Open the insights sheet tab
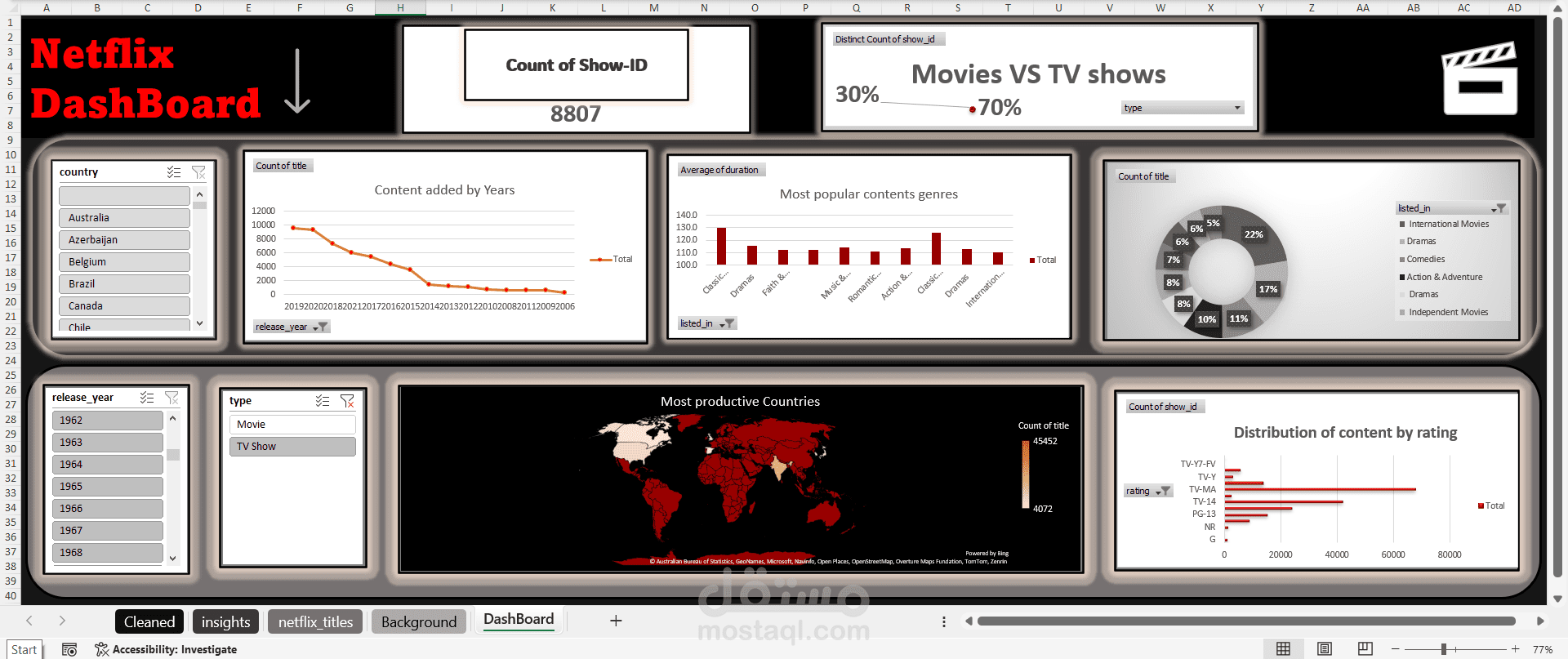This screenshot has height=659, width=1568. (x=226, y=622)
